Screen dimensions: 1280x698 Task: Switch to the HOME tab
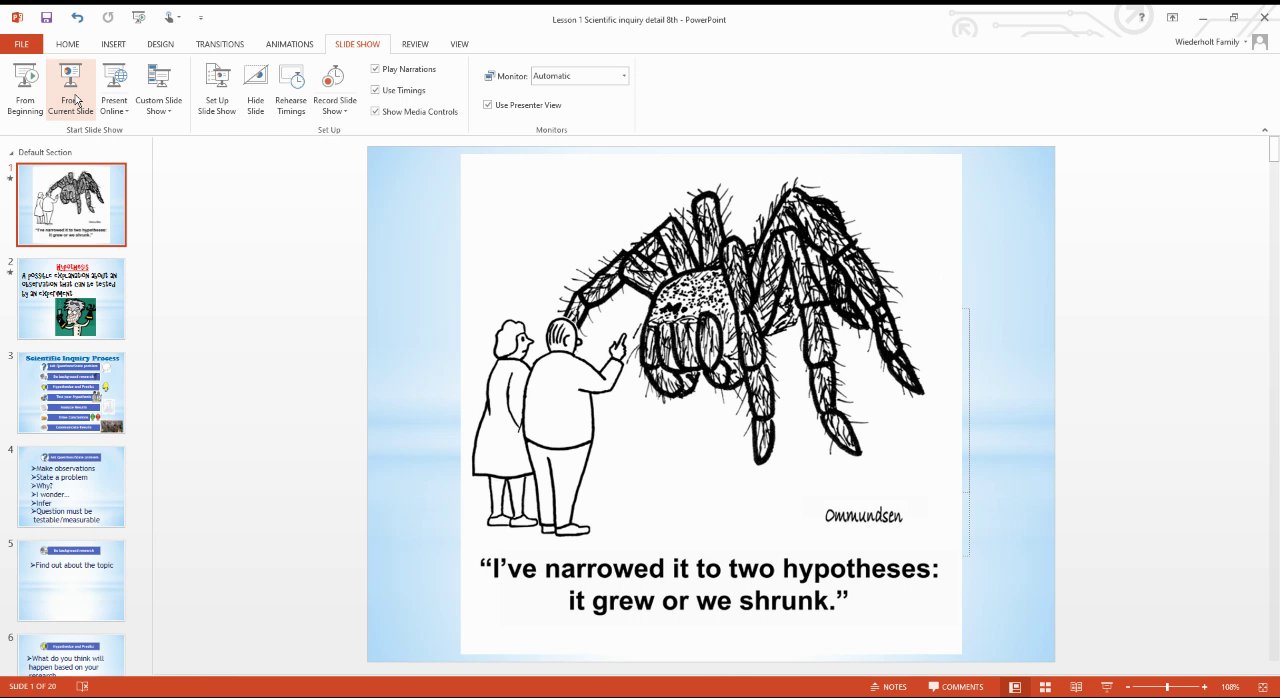click(x=67, y=44)
